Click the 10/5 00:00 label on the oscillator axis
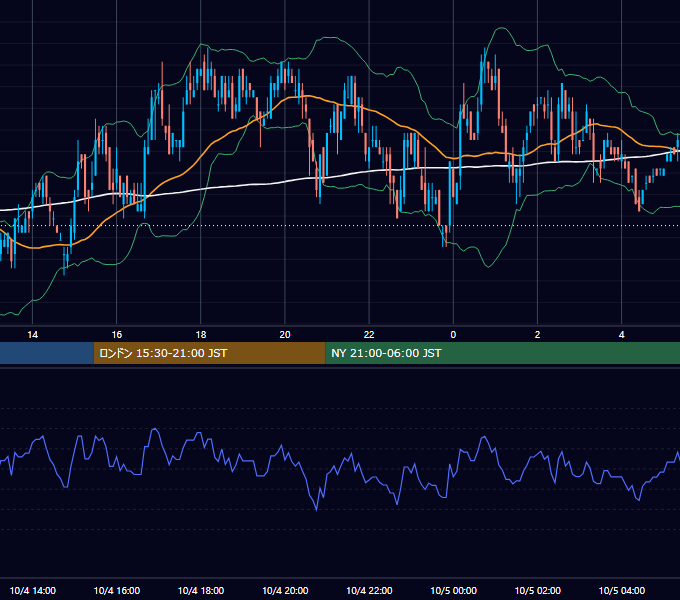The image size is (680, 600). [453, 590]
